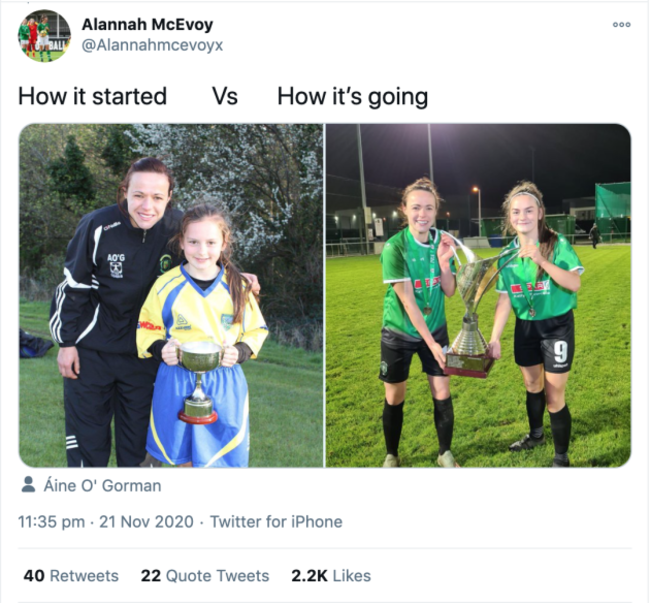Open Alannah McEvoy display name link
The width and height of the screenshot is (650, 603).
[147, 24]
